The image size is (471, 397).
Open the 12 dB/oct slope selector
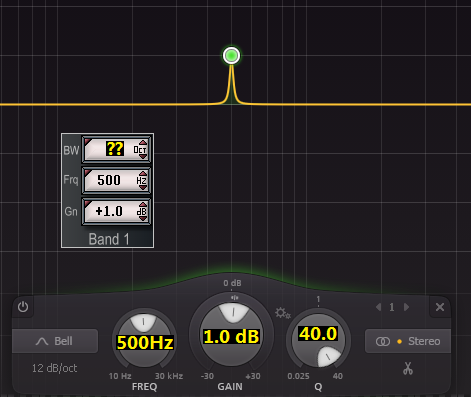pos(54,368)
